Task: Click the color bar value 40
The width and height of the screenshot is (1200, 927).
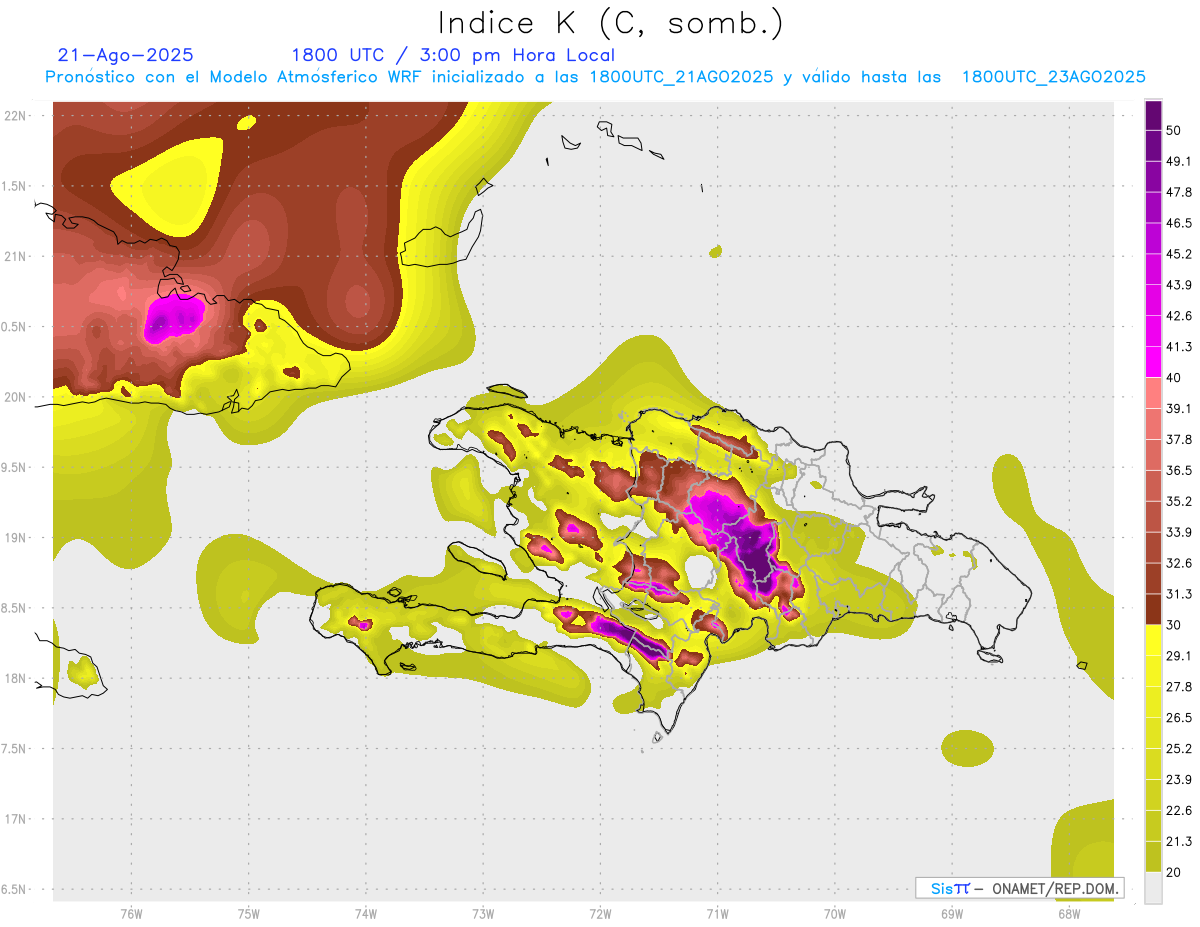Action: (x=1175, y=378)
